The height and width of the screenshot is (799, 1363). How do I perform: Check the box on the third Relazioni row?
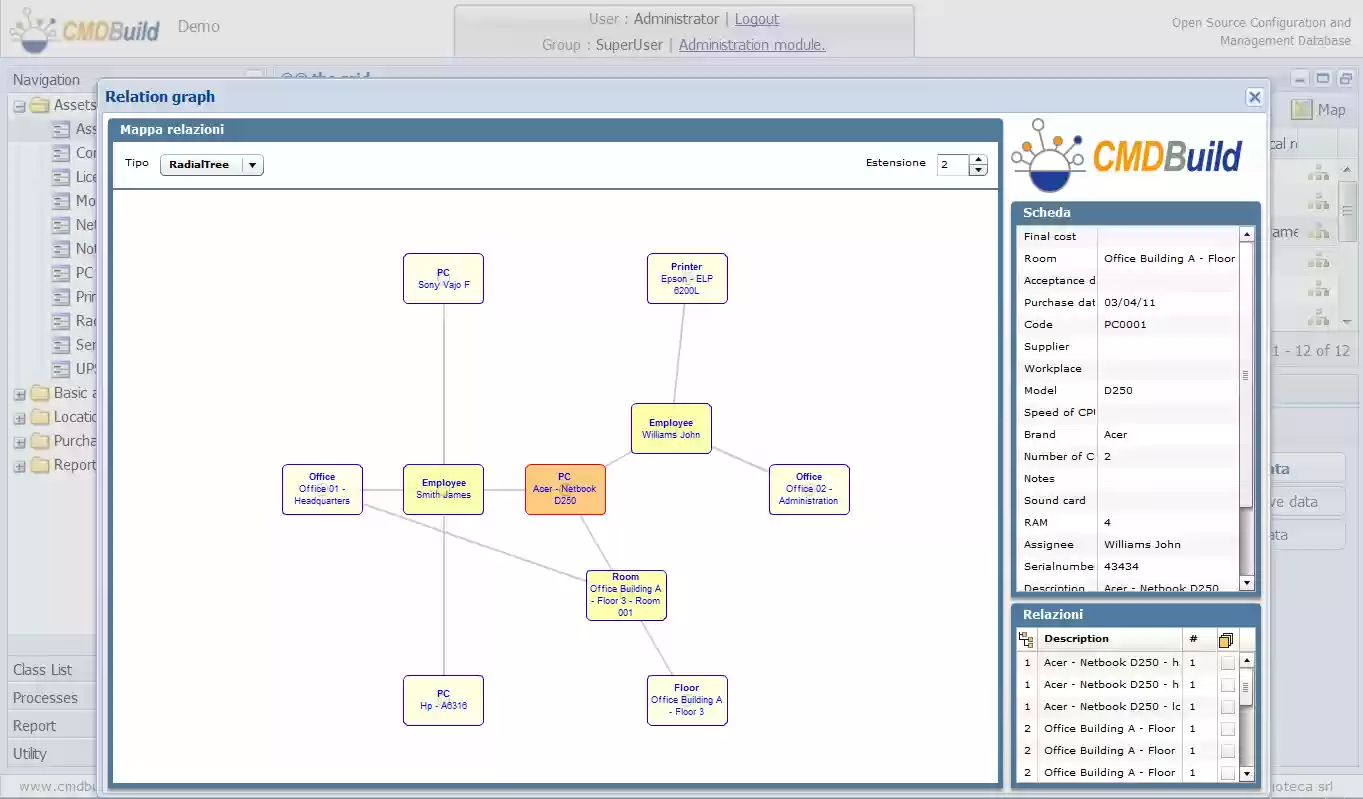(1227, 706)
